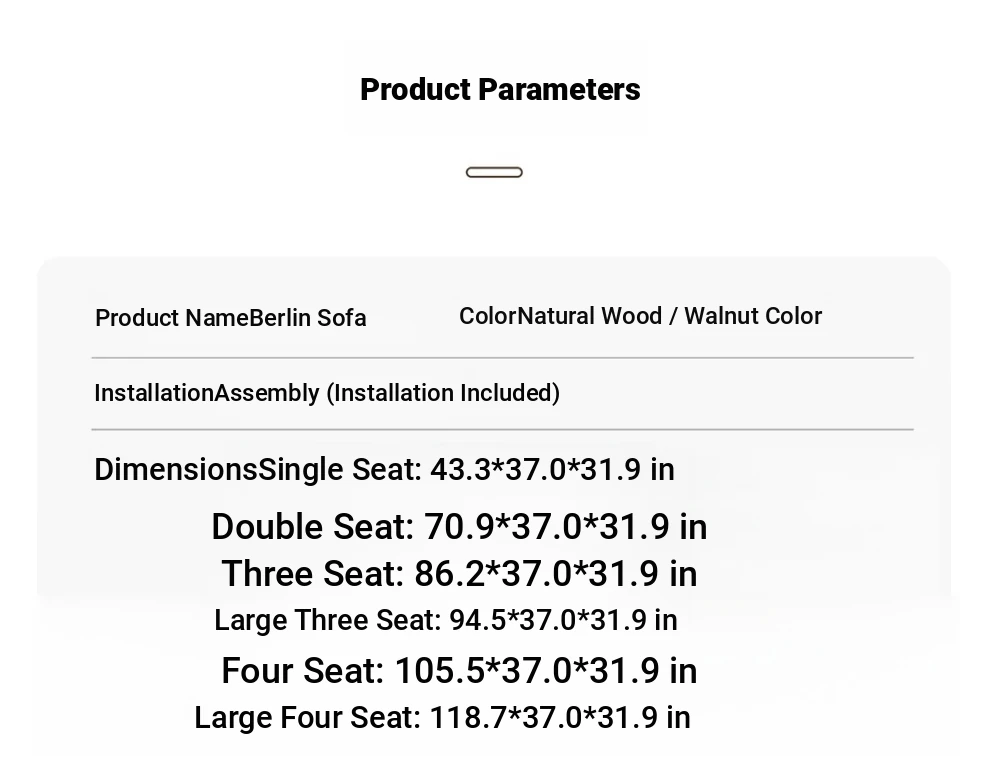Click the Single Seat 43.3 dimensions line
This screenshot has height=762, width=987.
point(467,469)
